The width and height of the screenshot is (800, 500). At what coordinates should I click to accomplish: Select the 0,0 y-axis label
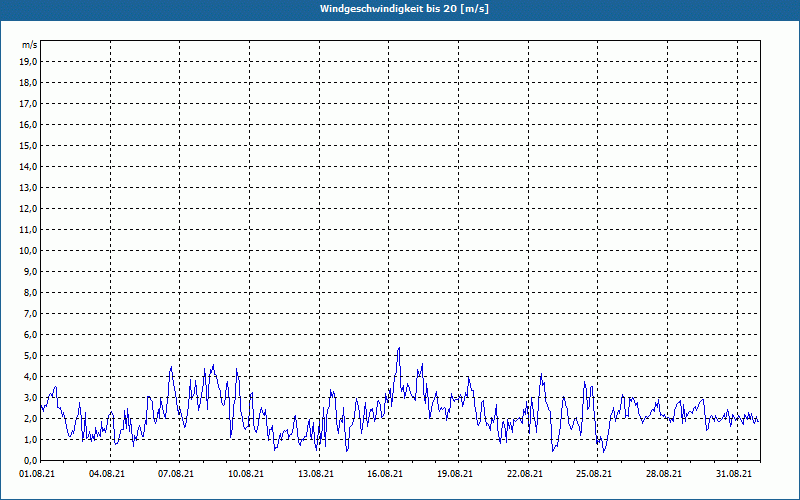tap(30, 461)
